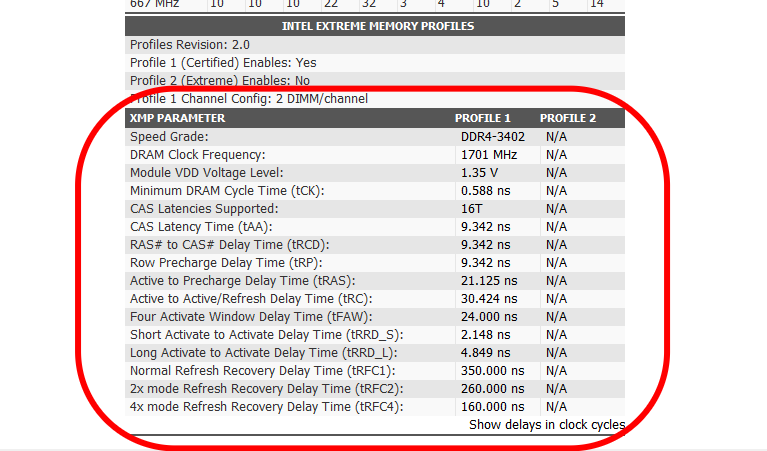Image resolution: width=767 pixels, height=451 pixels.
Task: Click the 'Show delays in clock cycles' link
Action: click(547, 425)
